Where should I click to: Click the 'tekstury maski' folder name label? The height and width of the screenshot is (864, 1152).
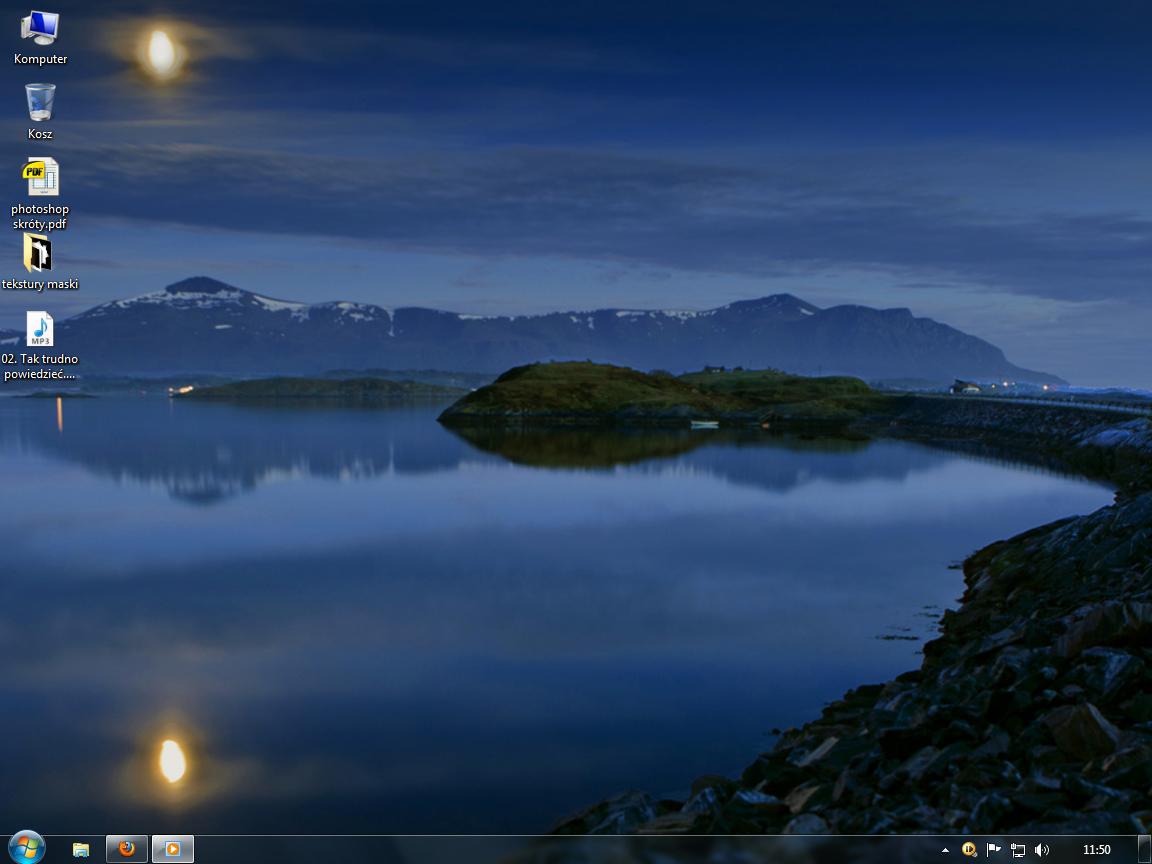click(40, 284)
